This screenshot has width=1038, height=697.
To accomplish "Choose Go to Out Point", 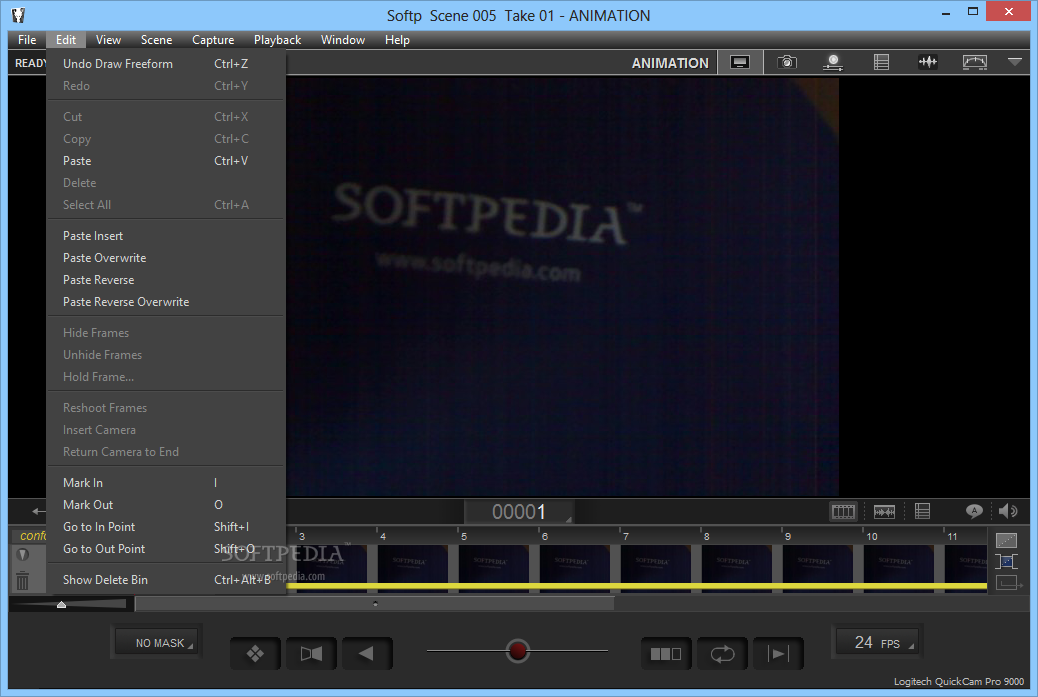I will click(x=166, y=548).
